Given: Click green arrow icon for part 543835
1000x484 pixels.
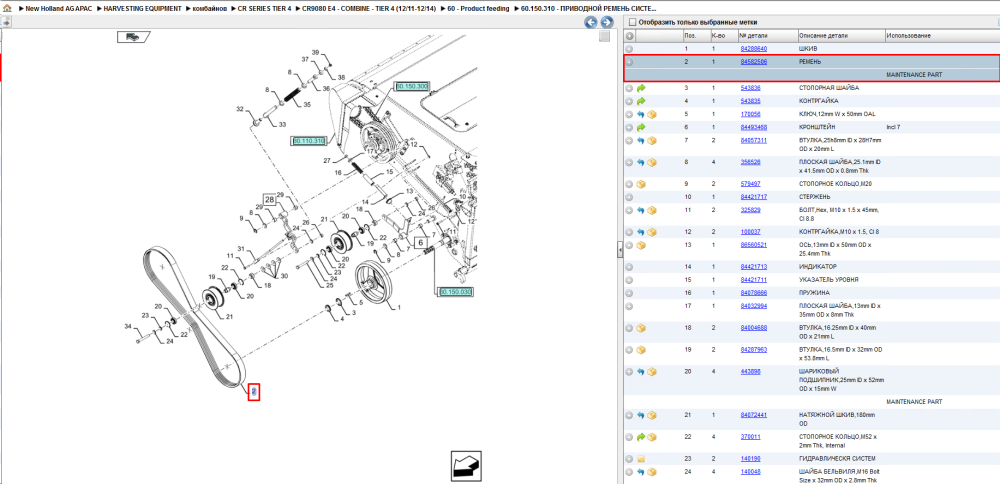Looking at the screenshot, I should click(x=641, y=101).
